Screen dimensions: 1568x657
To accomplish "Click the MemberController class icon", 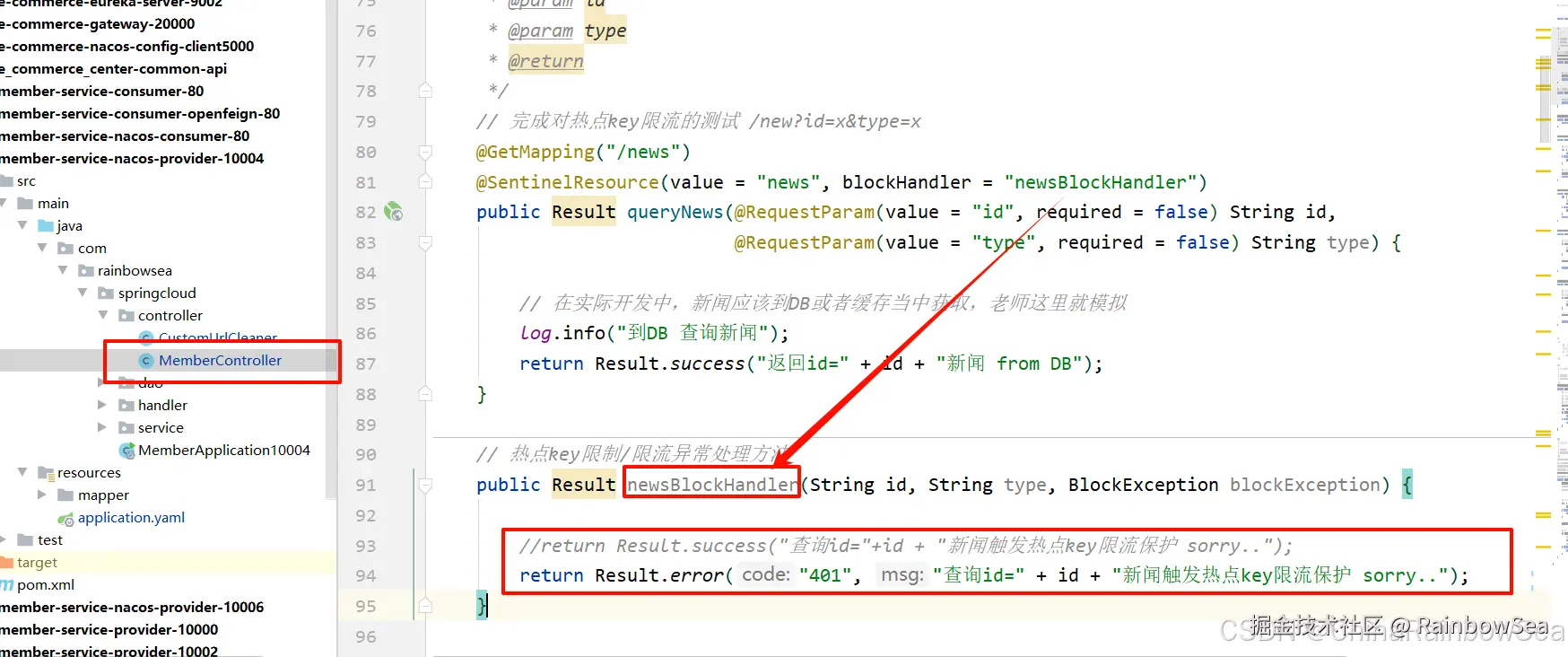I will [x=146, y=360].
